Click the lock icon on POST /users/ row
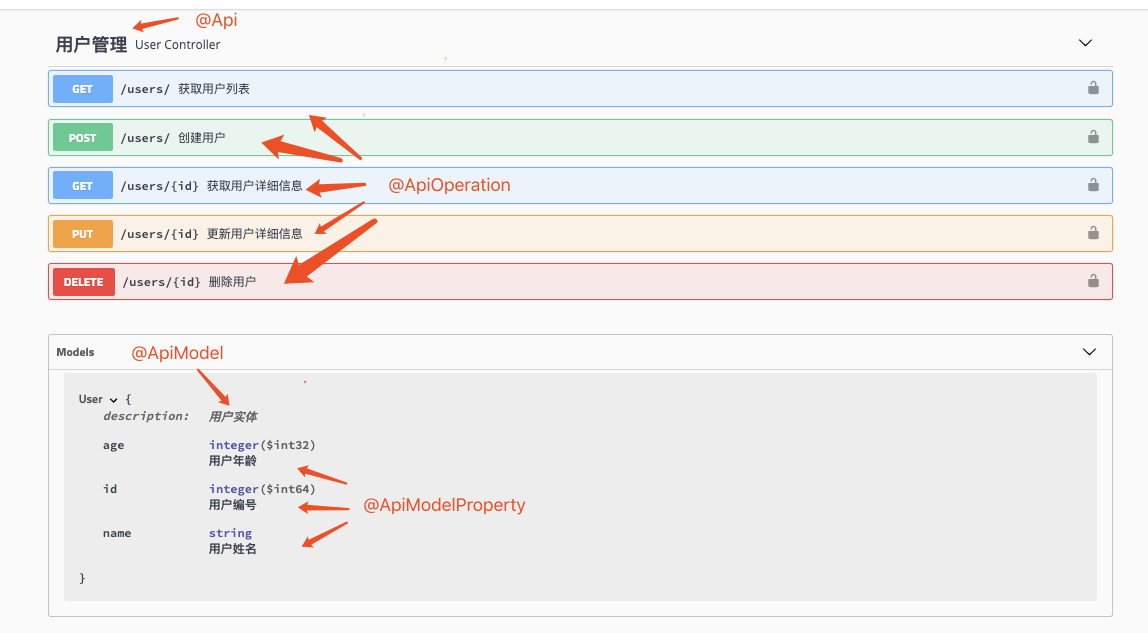The width and height of the screenshot is (1148, 633). pos(1093,137)
